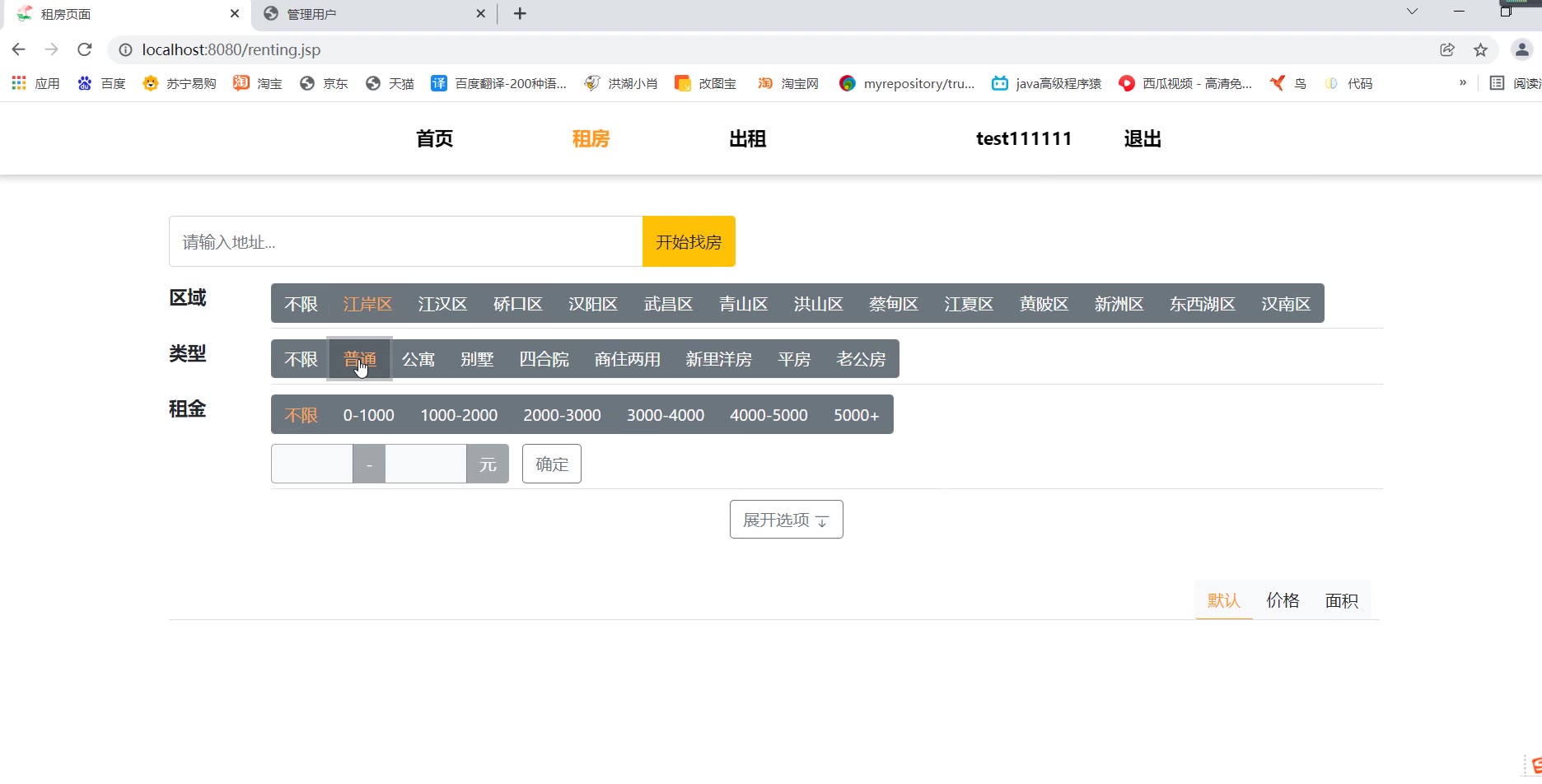Click the browser back arrow
The height and width of the screenshot is (784, 1542).
pos(18,49)
